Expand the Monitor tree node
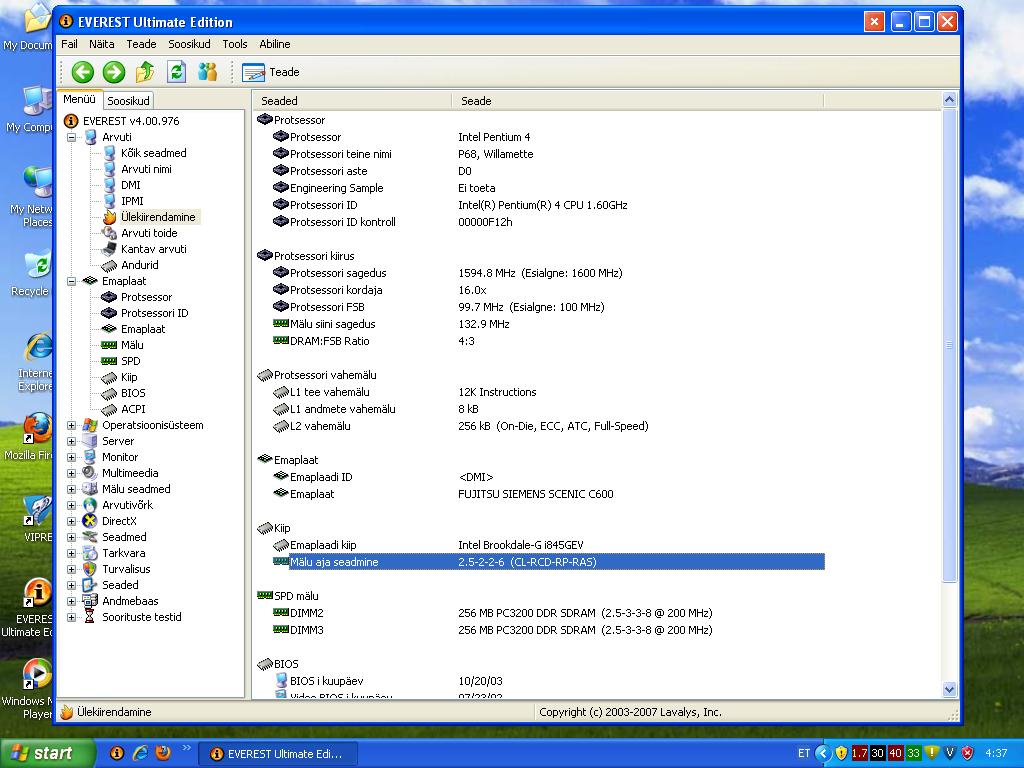1024x768 pixels. tap(71, 457)
